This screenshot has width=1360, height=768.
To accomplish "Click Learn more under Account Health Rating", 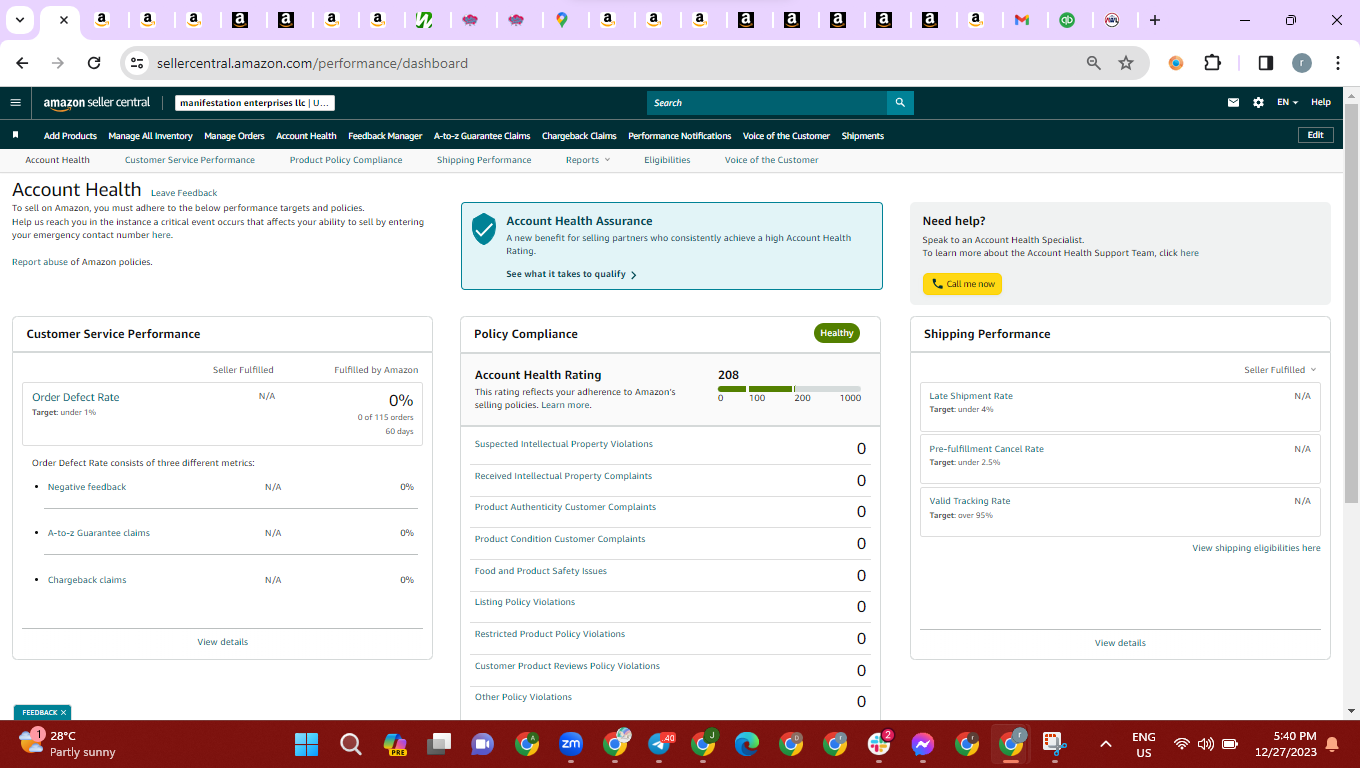I will tap(566, 405).
